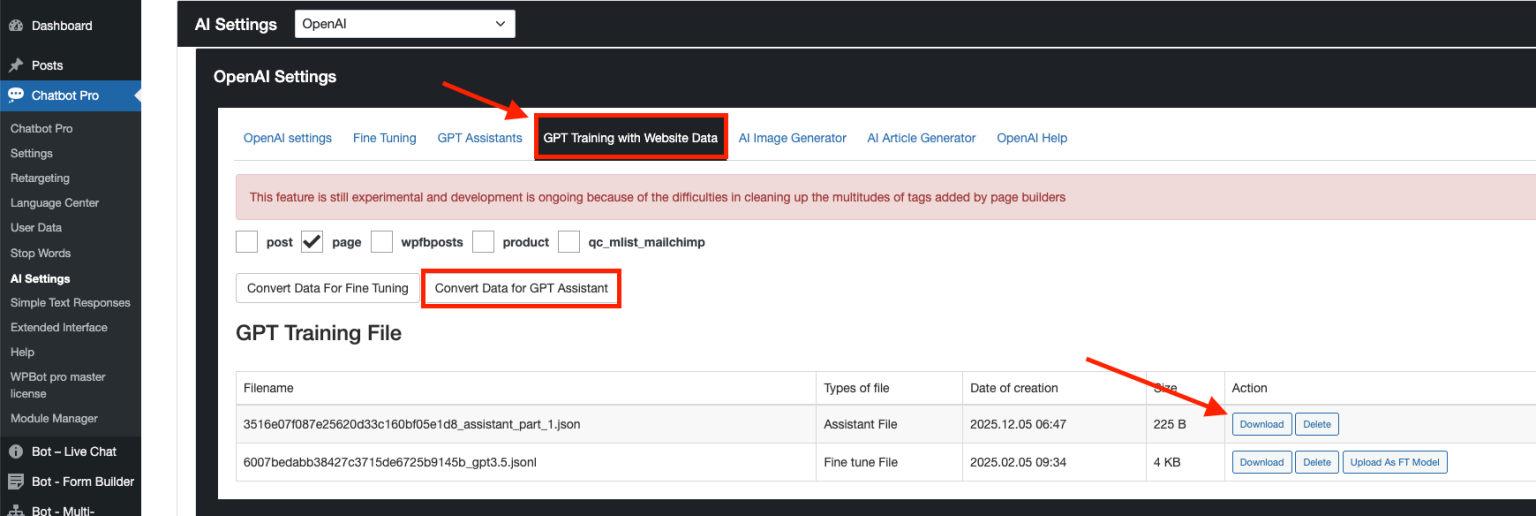Click Convert Data For Fine Tuning button
This screenshot has width=1536, height=516.
(328, 288)
